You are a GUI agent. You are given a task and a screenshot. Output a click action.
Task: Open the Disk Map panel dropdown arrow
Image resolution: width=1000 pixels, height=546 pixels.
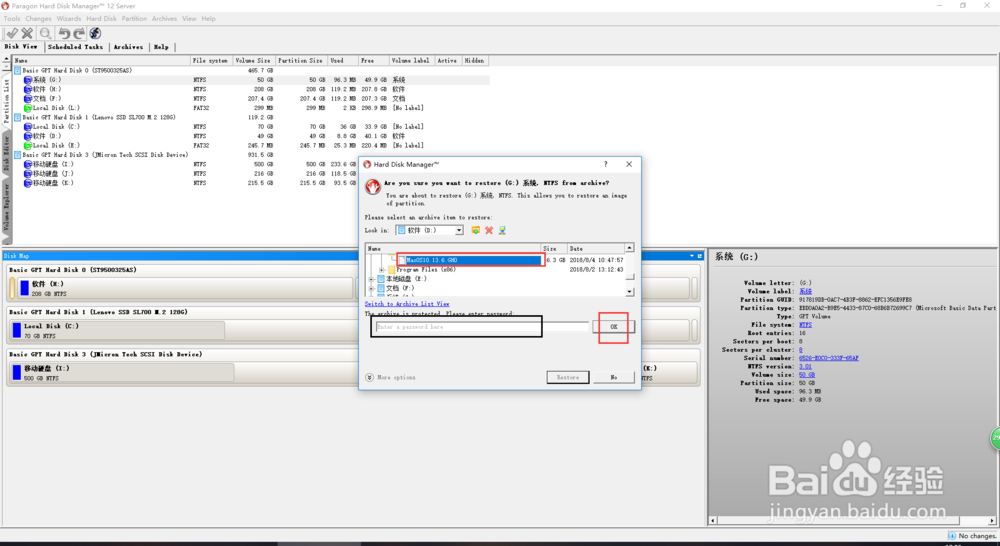[x=692, y=256]
